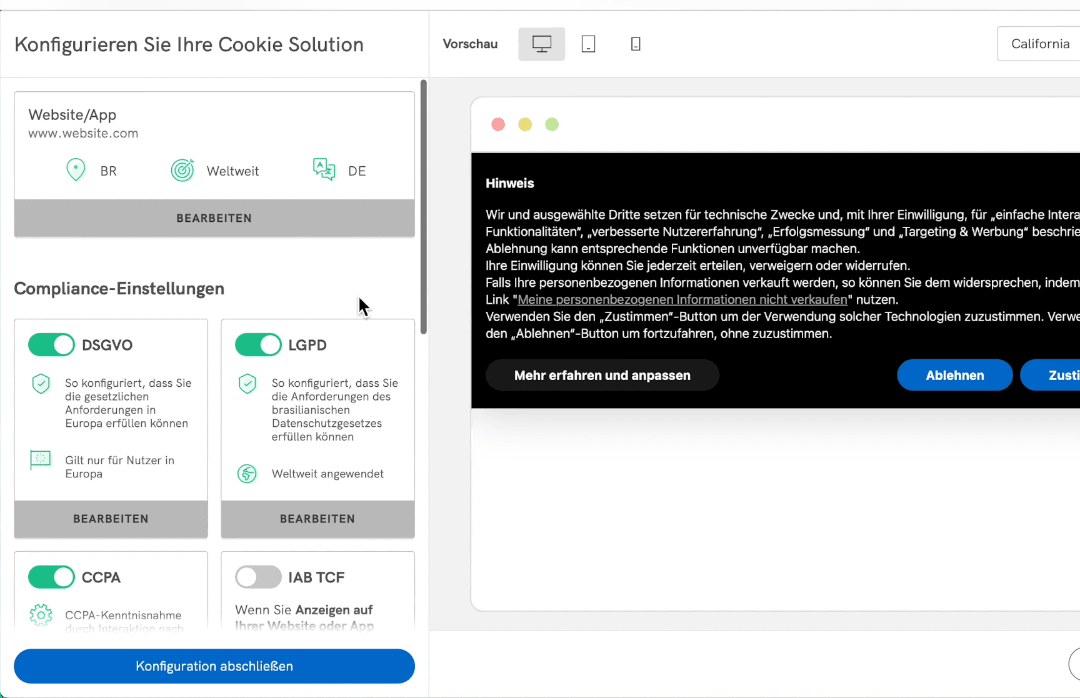Disable the DSGVO toggle
The image size is (1080, 698).
[x=52, y=345]
